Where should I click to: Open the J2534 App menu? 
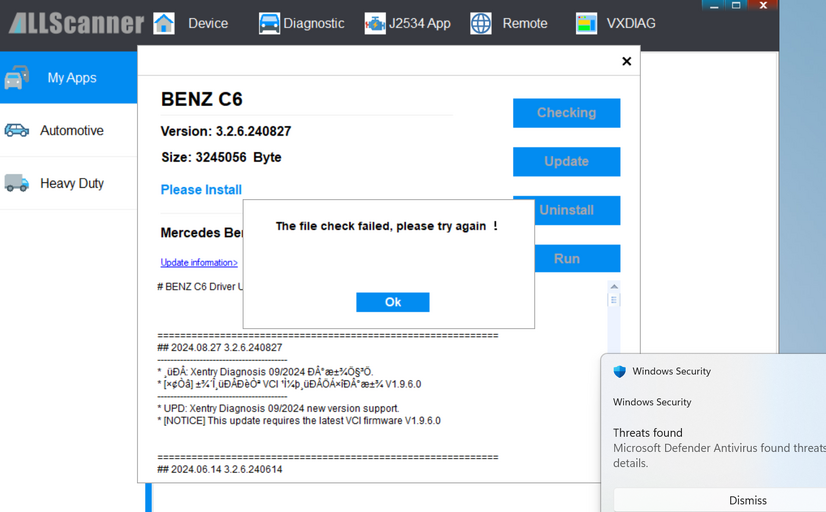(x=420, y=24)
